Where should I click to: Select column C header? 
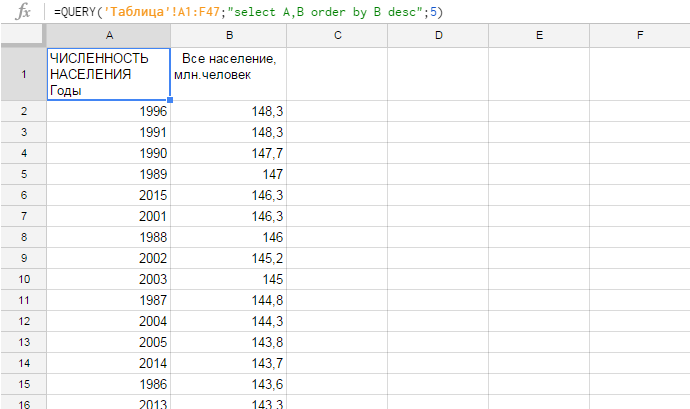[x=337, y=36]
